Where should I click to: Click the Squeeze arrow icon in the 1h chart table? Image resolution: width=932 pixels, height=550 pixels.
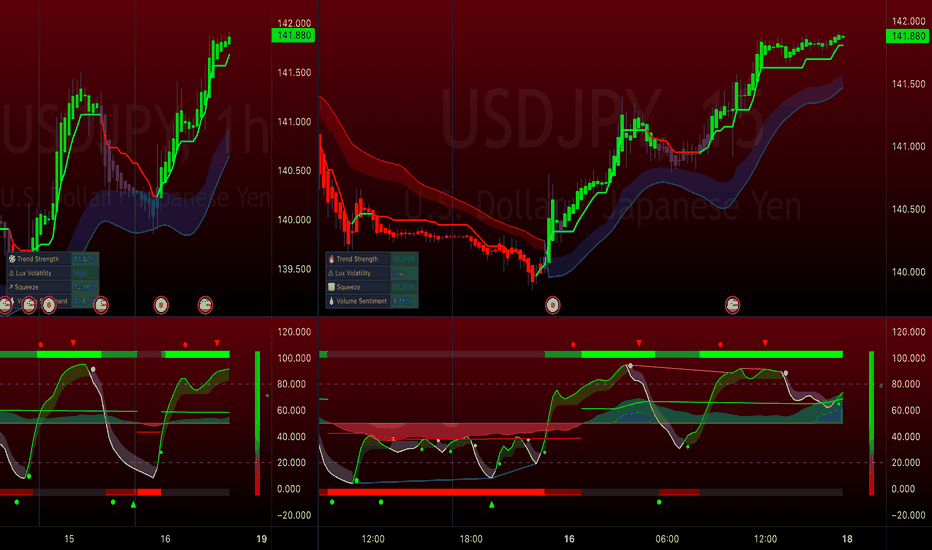[x=11, y=287]
